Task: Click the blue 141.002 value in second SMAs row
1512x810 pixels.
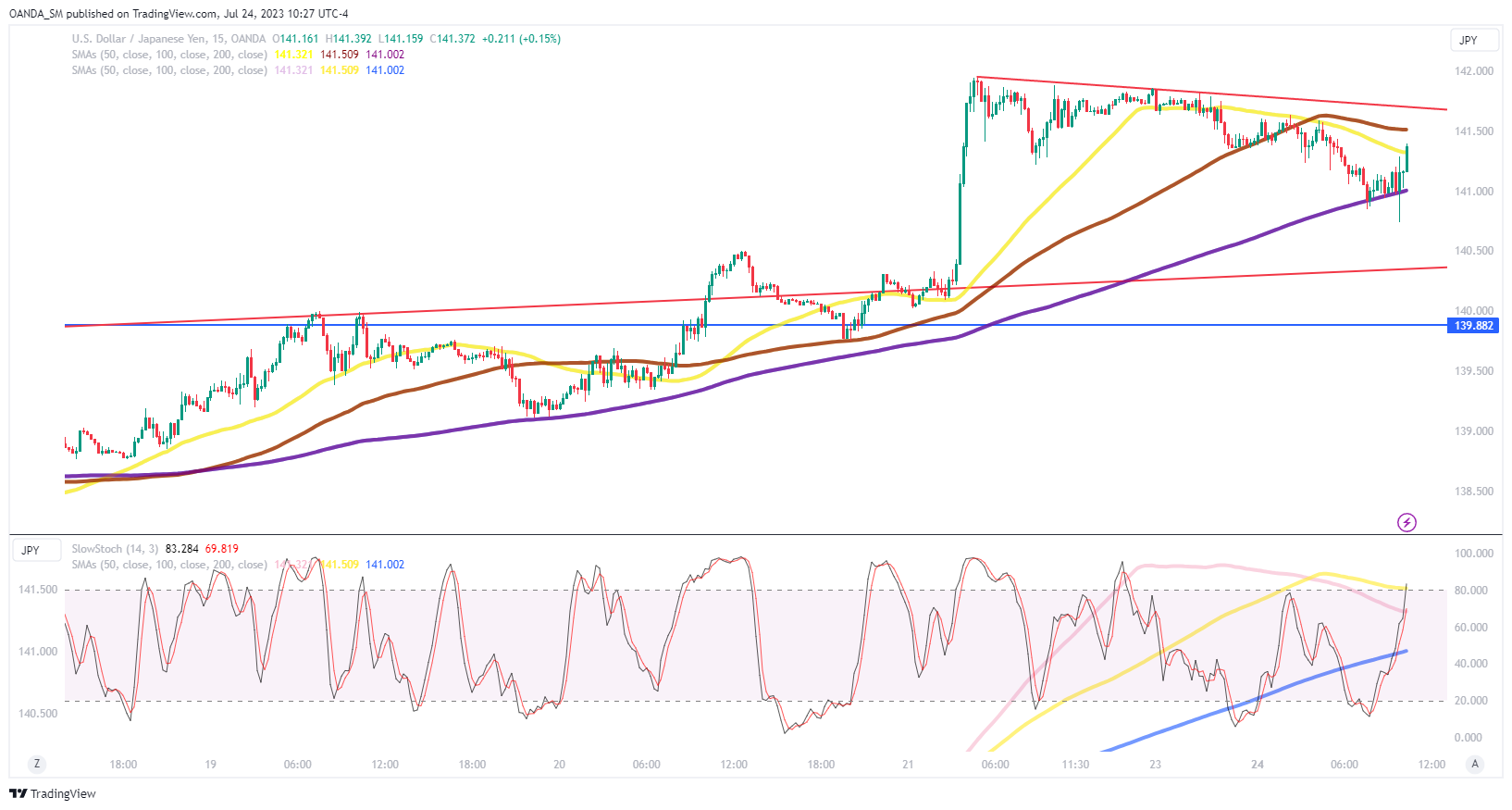Action: (x=385, y=70)
